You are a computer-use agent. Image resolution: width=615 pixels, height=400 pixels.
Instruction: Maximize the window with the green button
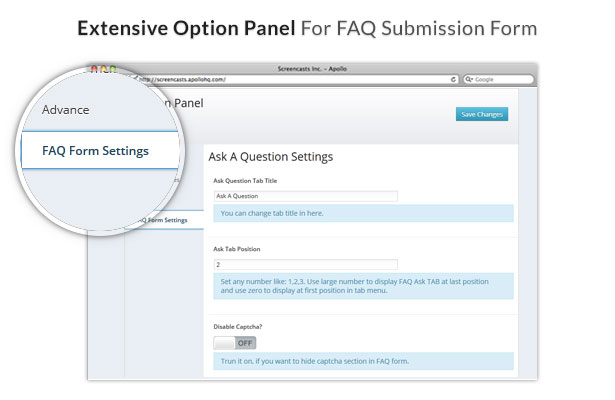coord(113,69)
